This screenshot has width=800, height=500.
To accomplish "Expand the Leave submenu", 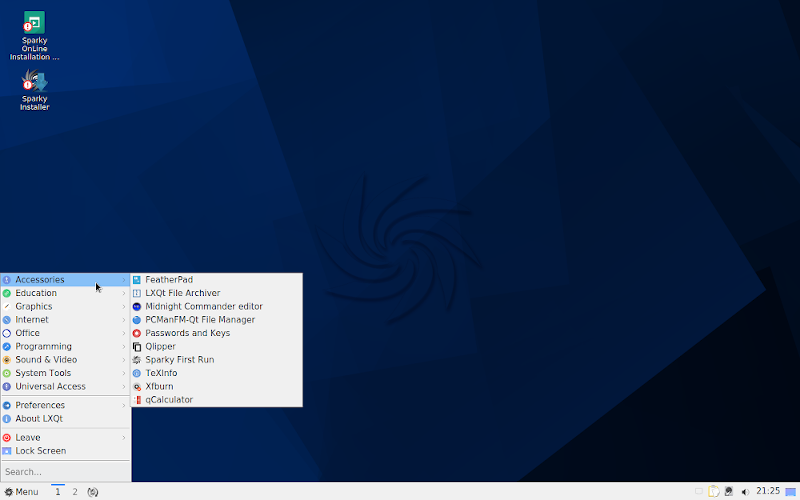I will [x=65, y=437].
